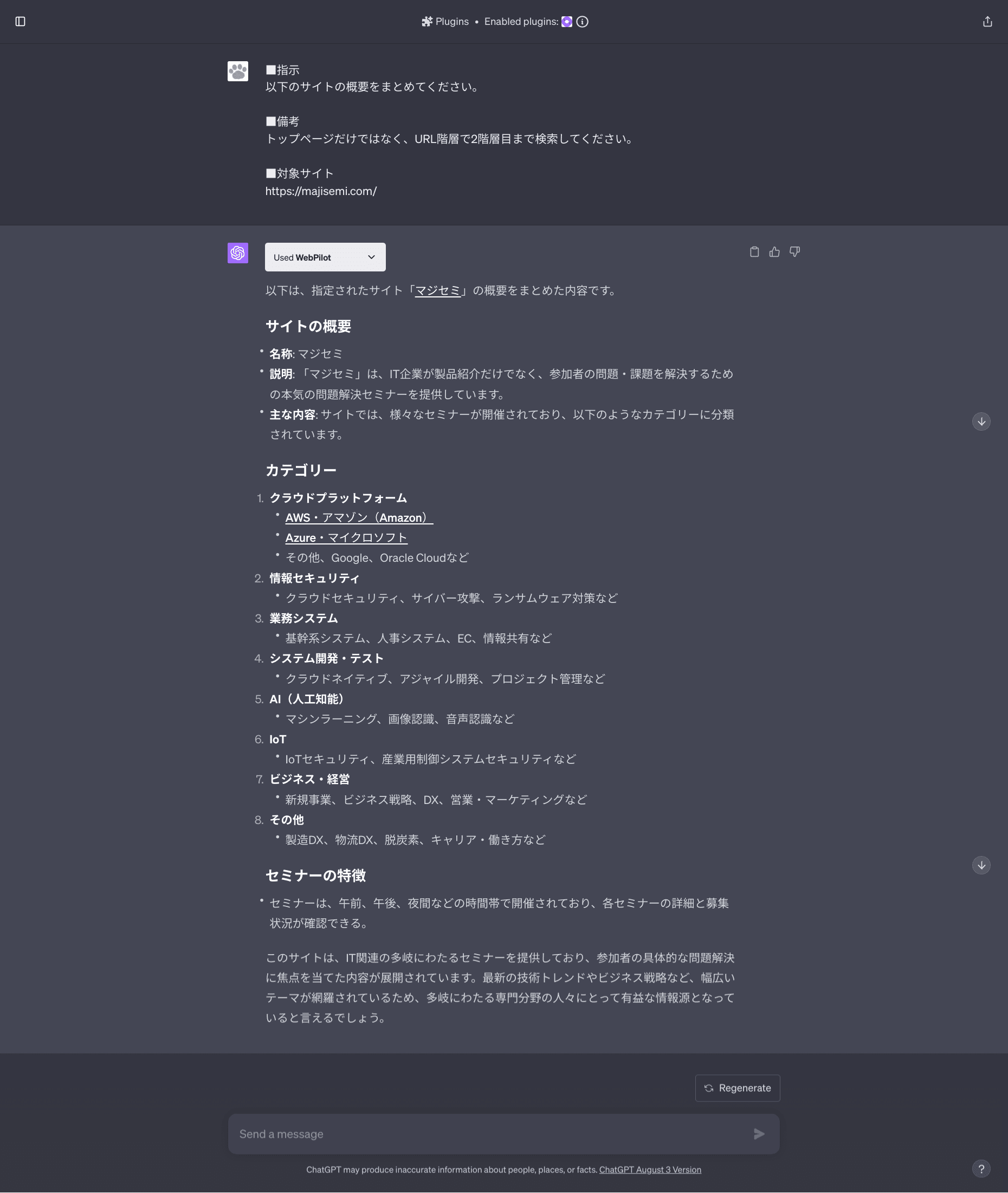Viewport: 1008px width, 1193px height.
Task: Click the Regenerate button
Action: point(737,1088)
